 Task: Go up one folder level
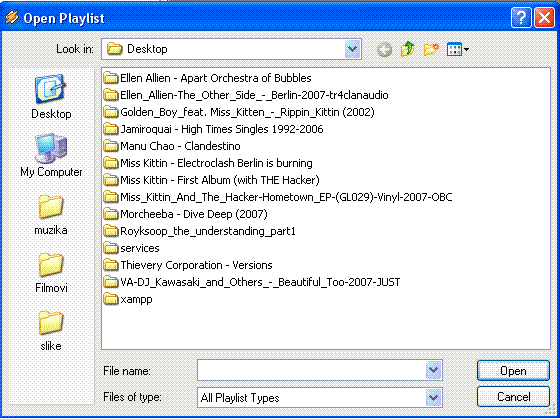[x=408, y=49]
